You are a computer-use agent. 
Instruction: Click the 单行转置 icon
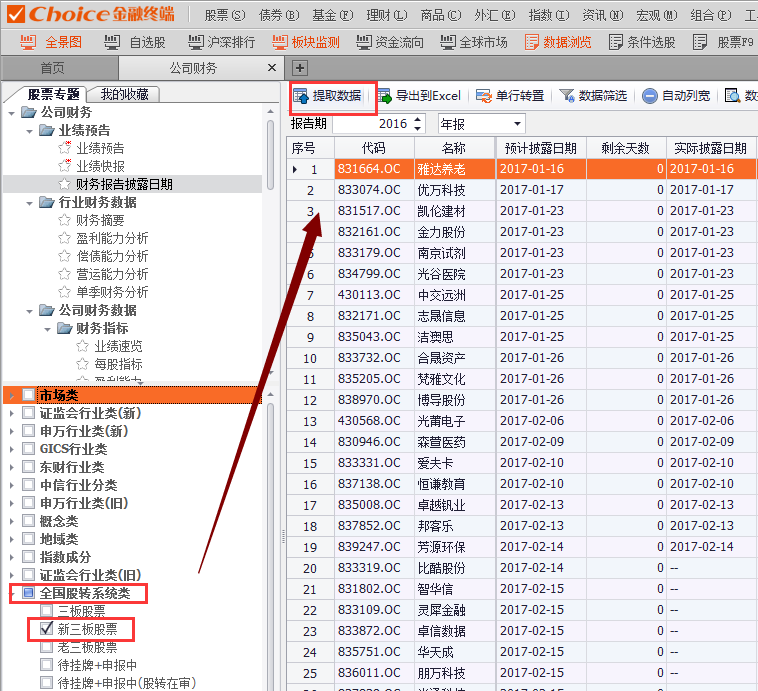tap(483, 96)
